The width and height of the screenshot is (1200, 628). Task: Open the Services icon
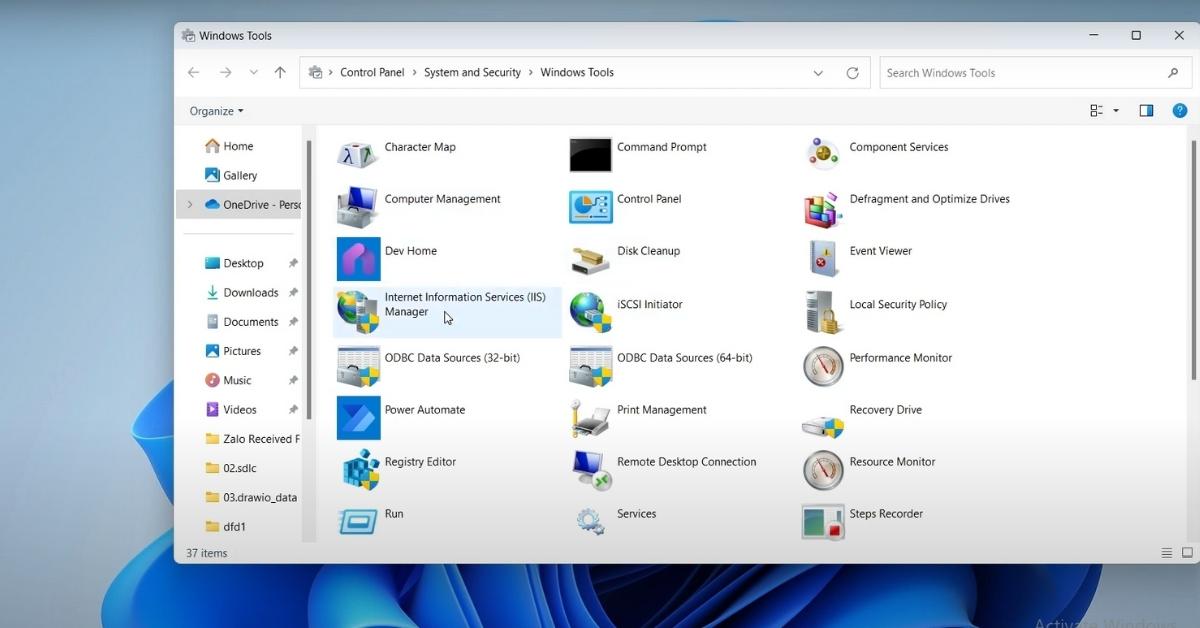pyautogui.click(x=590, y=521)
